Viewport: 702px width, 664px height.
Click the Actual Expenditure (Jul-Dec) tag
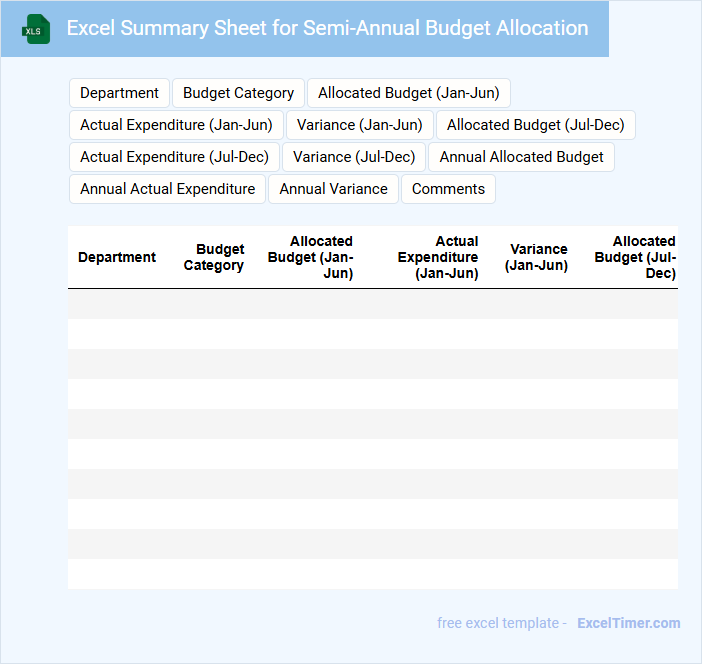[175, 157]
